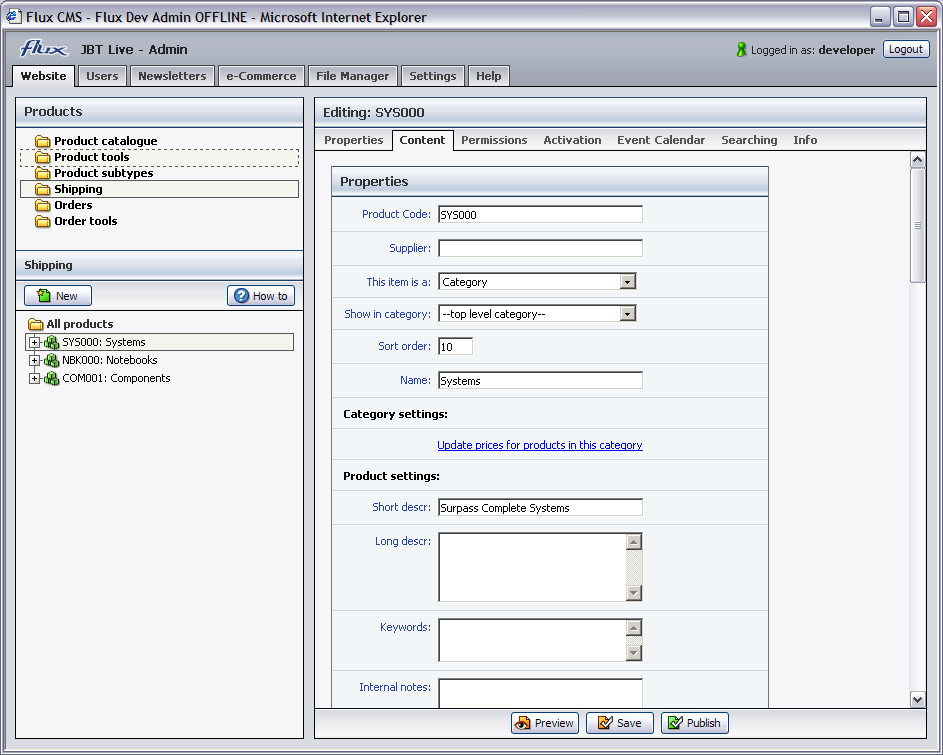Select 'NBK000: Notebooks' tree row

[109, 360]
